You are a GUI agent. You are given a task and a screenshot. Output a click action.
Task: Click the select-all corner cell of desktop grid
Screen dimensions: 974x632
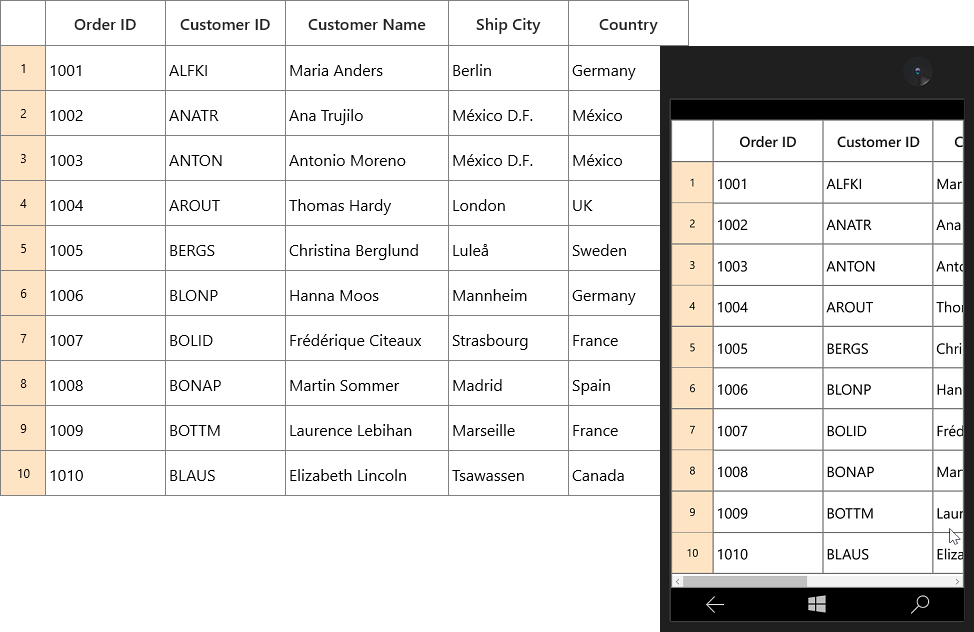(x=23, y=23)
